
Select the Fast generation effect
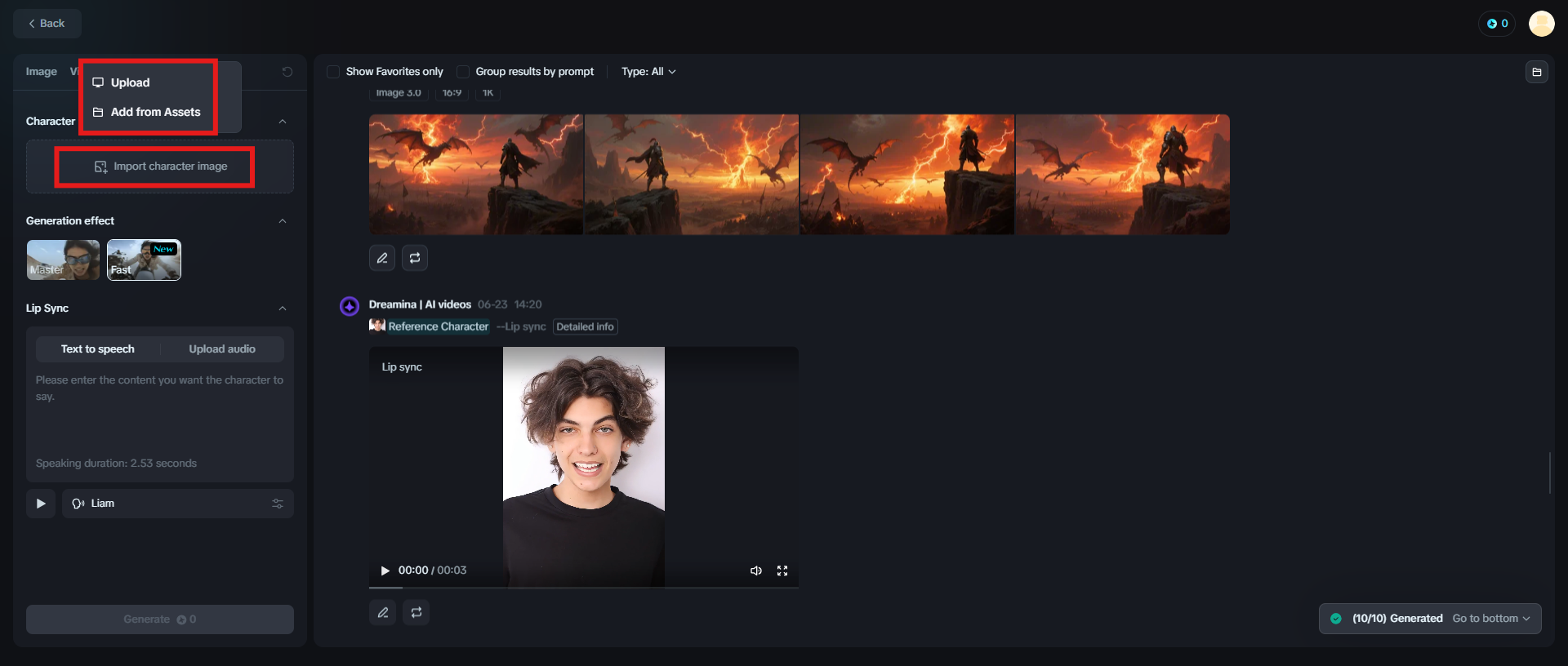(x=144, y=260)
